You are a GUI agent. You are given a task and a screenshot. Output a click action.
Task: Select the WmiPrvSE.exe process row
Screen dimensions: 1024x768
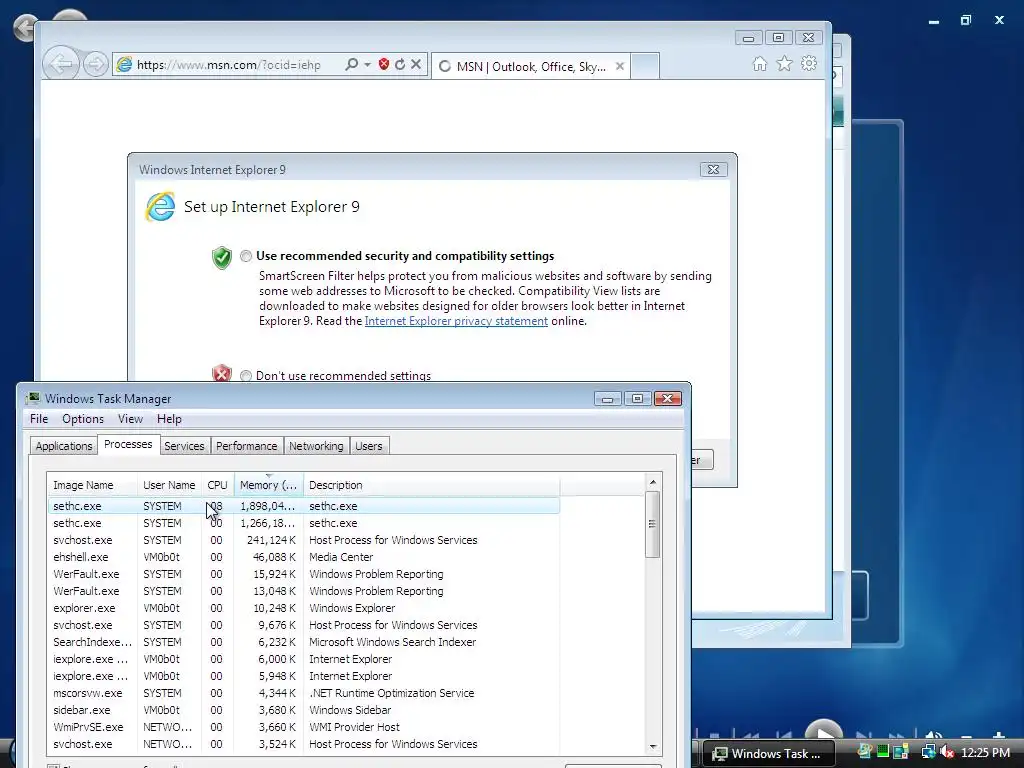tap(304, 727)
